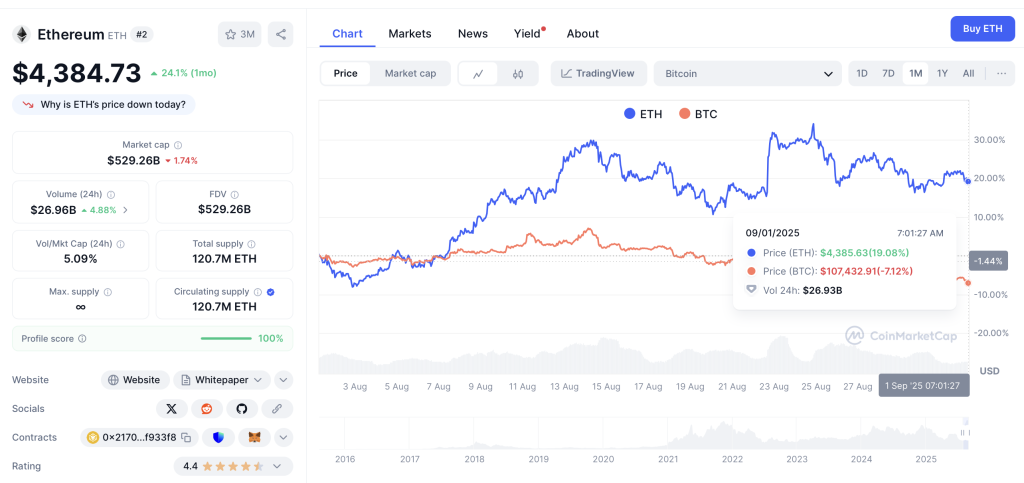Select the line chart style

tap(478, 74)
